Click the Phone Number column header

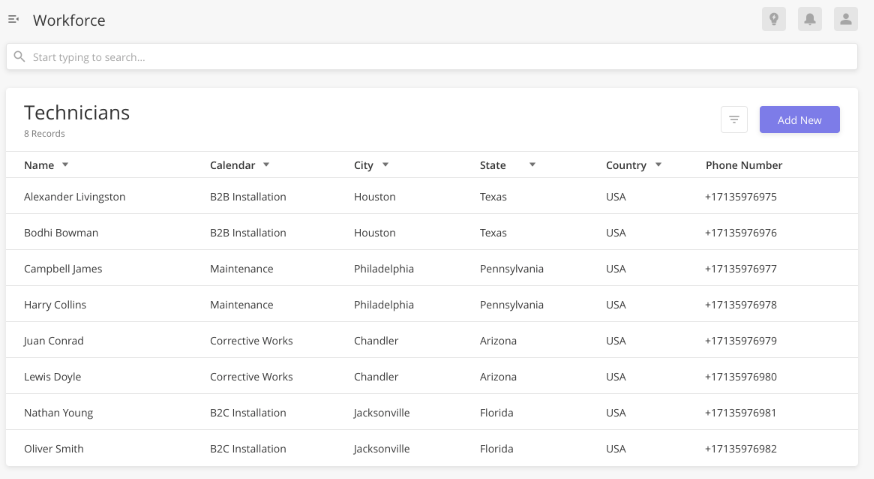pos(744,165)
